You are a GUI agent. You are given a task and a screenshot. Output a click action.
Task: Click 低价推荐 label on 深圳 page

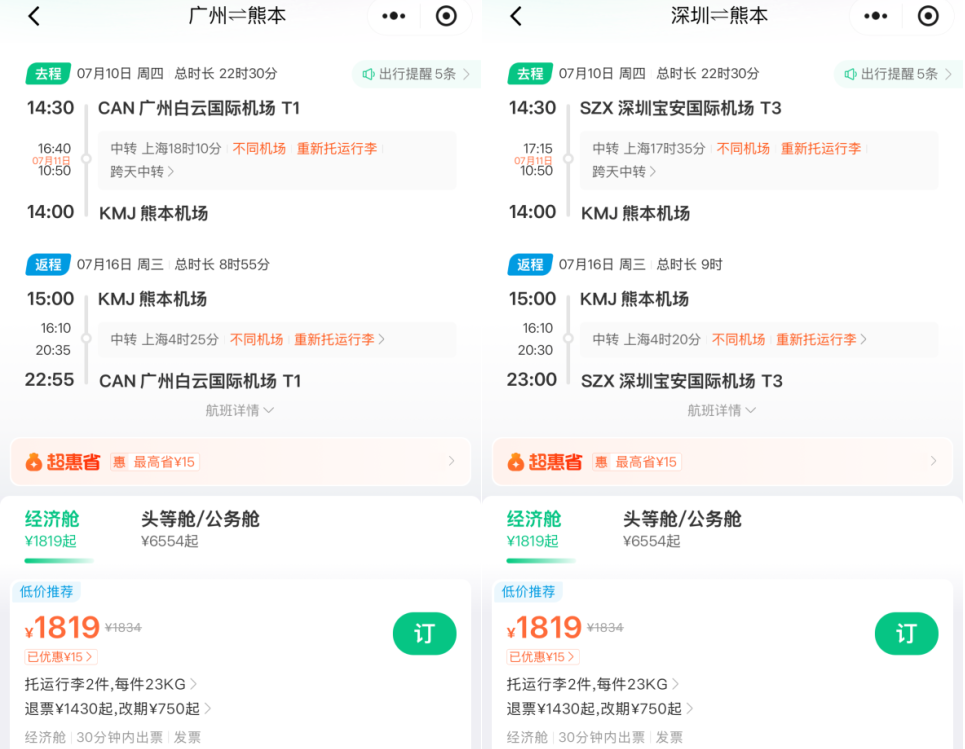click(528, 592)
